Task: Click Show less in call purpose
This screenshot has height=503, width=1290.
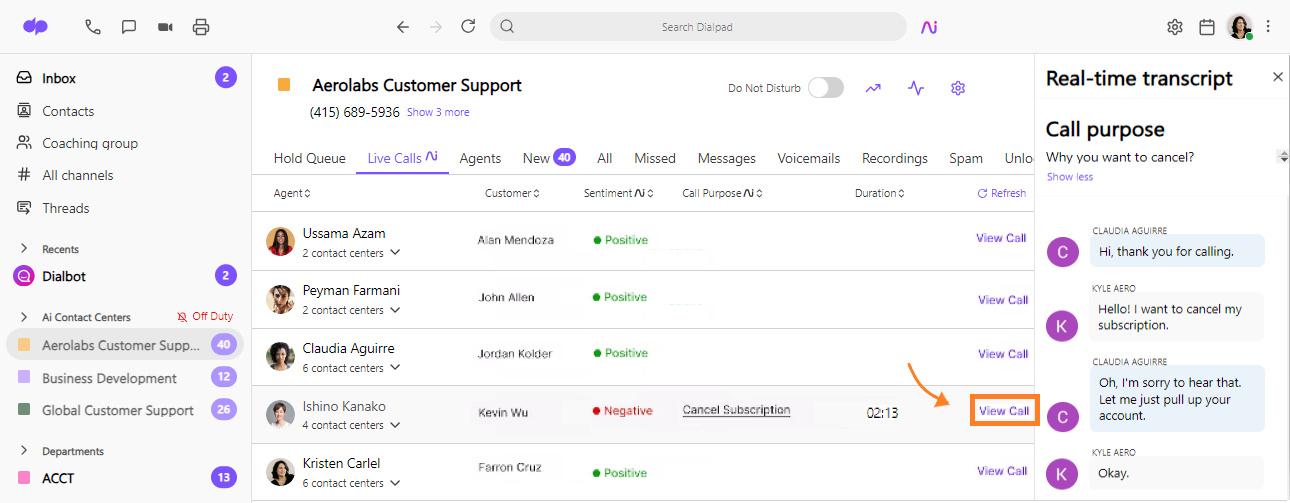Action: point(1070,177)
